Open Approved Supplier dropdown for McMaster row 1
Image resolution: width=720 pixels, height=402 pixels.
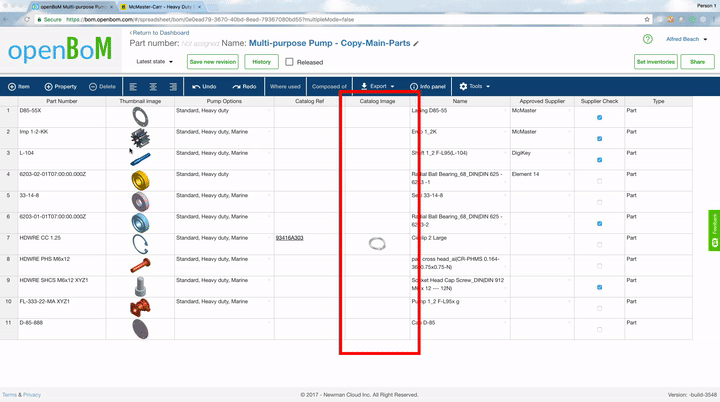(569, 111)
